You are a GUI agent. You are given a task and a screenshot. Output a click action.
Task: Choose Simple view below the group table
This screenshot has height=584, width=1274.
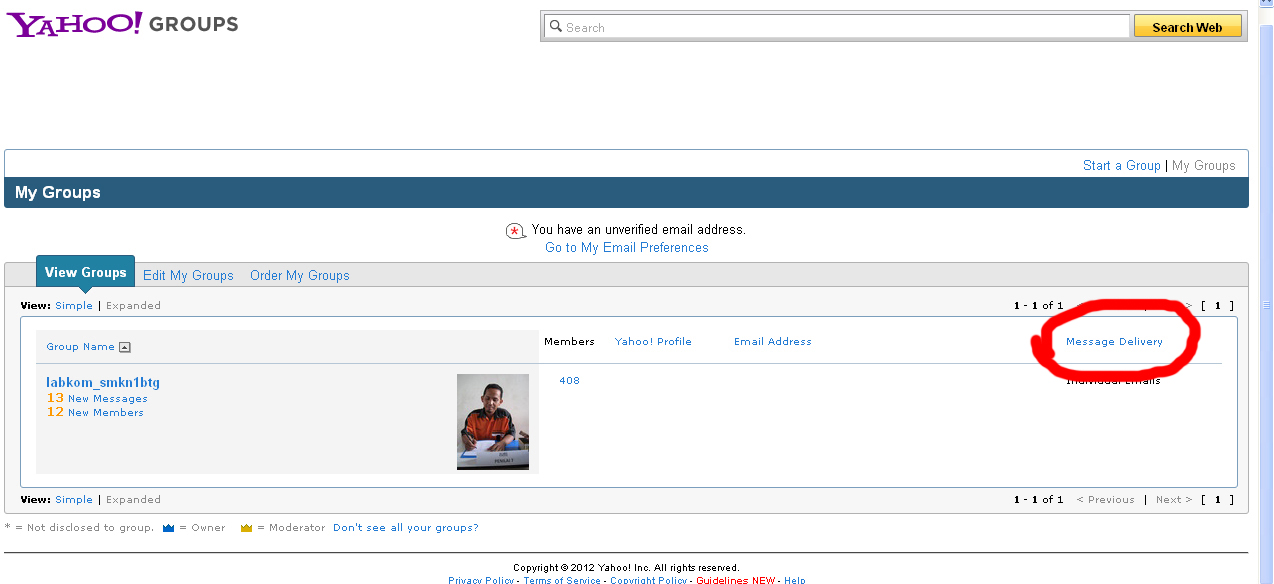pyautogui.click(x=74, y=500)
